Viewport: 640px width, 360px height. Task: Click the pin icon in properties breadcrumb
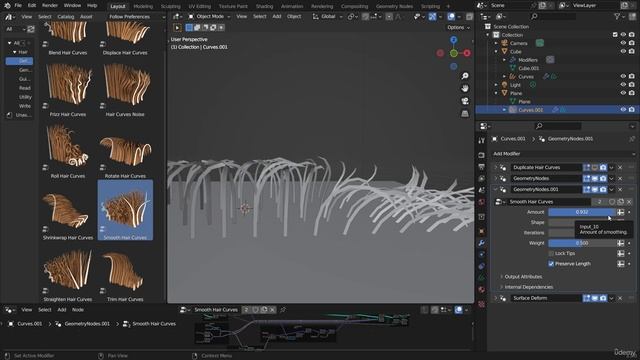(x=632, y=139)
